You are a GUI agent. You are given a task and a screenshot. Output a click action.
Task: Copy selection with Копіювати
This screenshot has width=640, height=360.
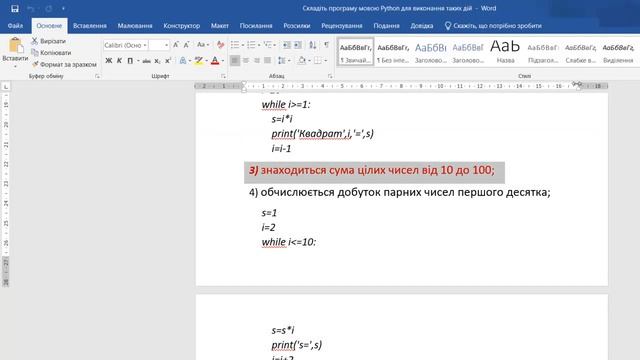point(51,53)
